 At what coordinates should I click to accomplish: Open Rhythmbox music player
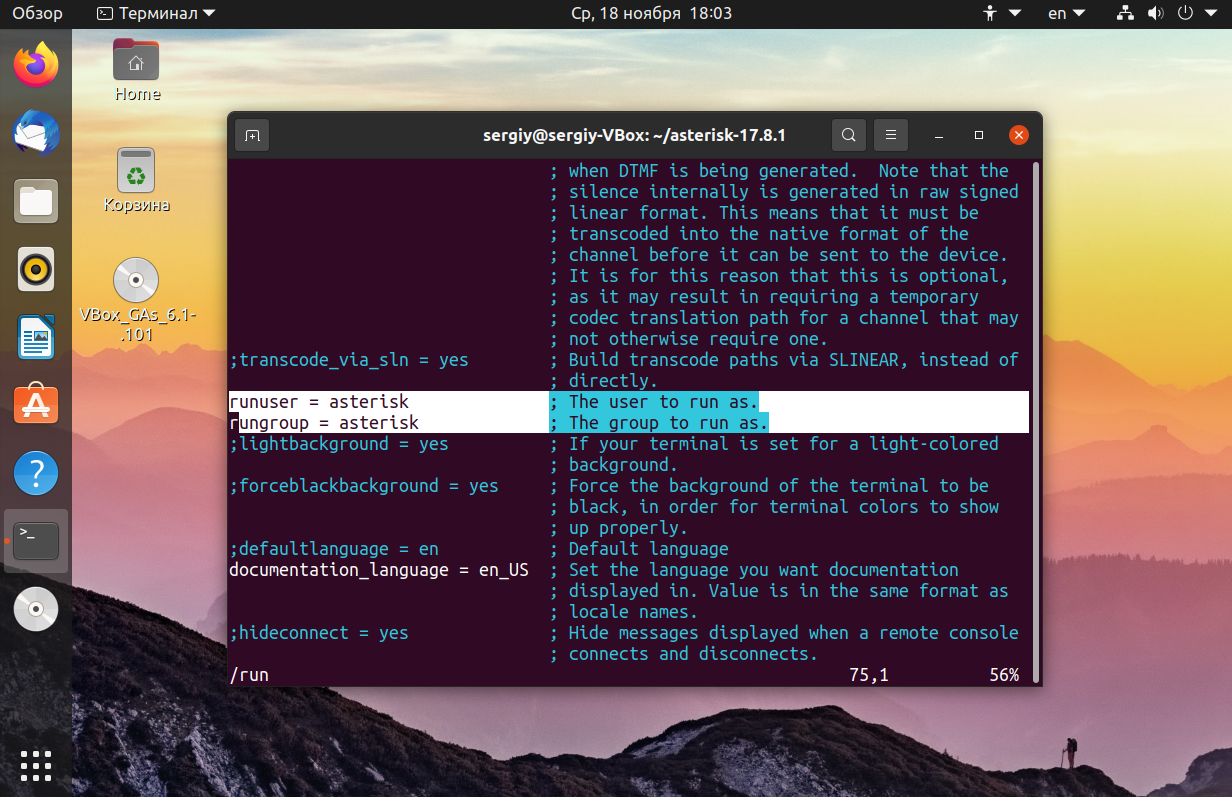[36, 269]
